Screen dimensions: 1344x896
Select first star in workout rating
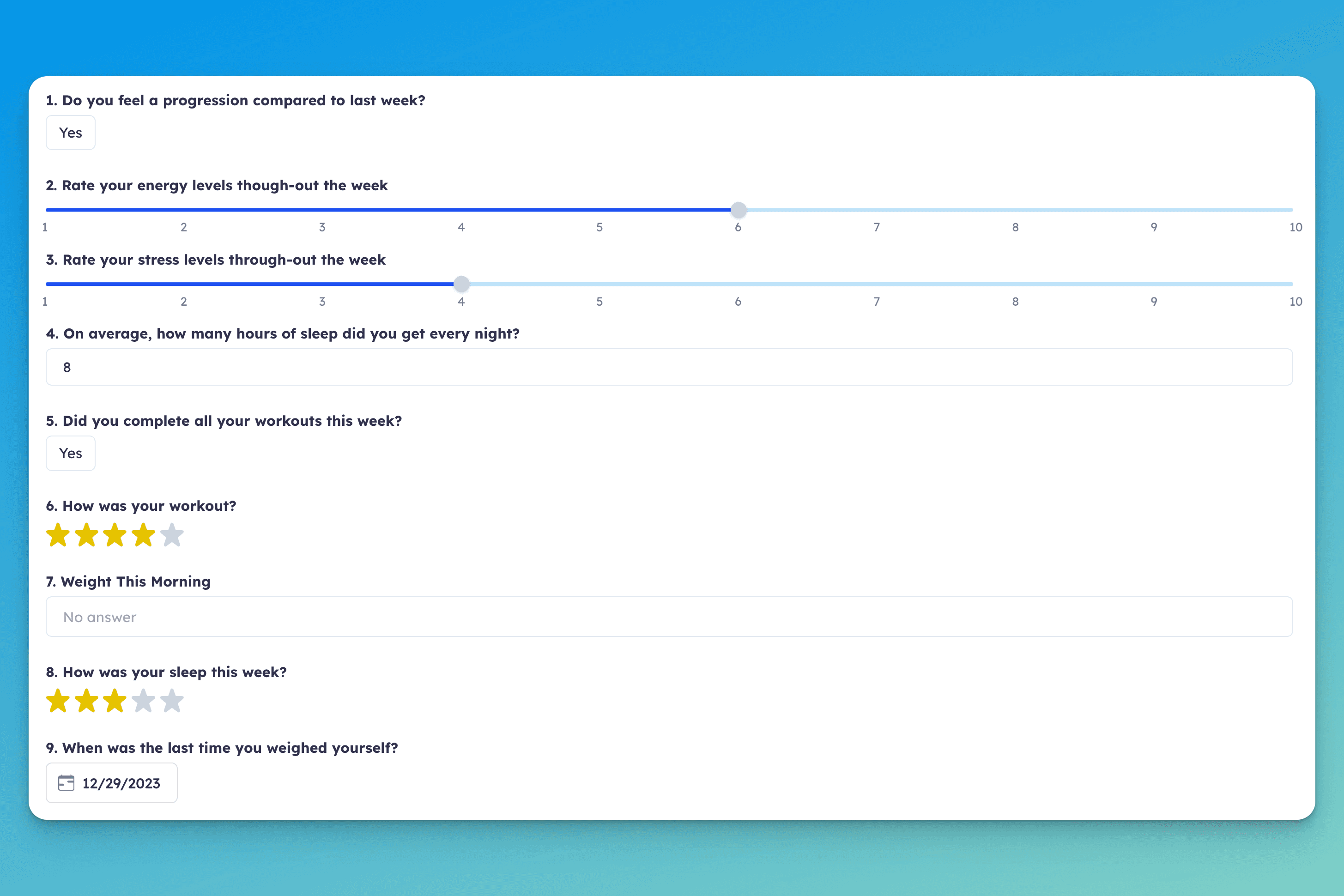pos(58,535)
